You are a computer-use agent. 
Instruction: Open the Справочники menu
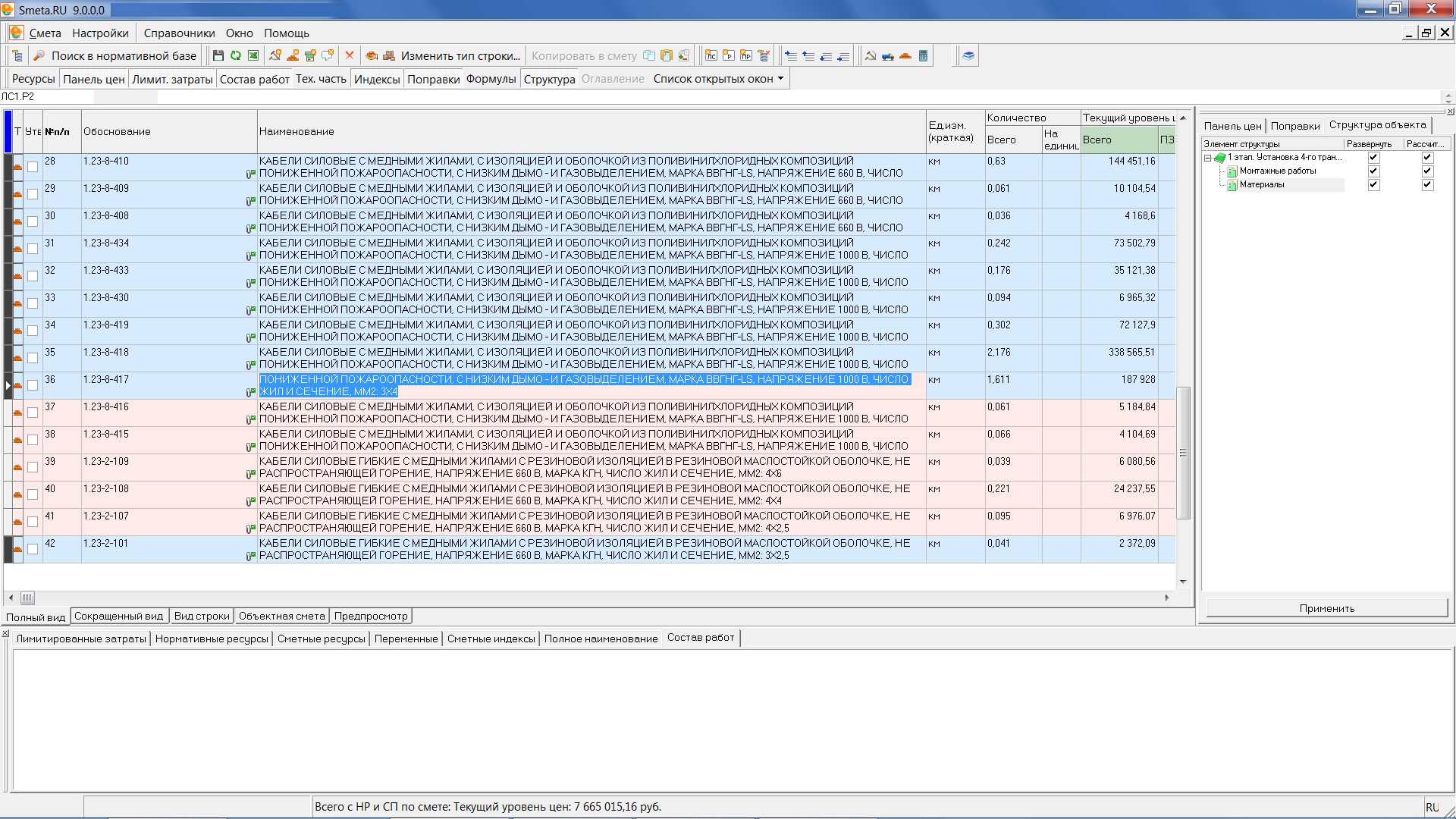pyautogui.click(x=179, y=33)
